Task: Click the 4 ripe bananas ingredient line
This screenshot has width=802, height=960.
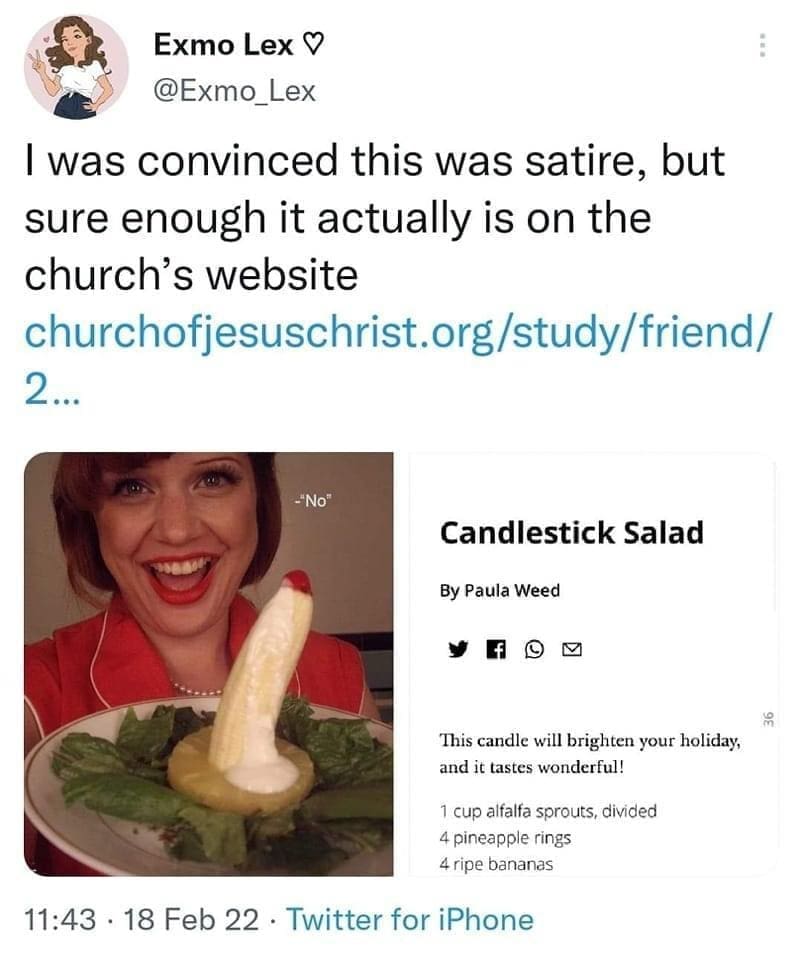Action: (x=496, y=864)
